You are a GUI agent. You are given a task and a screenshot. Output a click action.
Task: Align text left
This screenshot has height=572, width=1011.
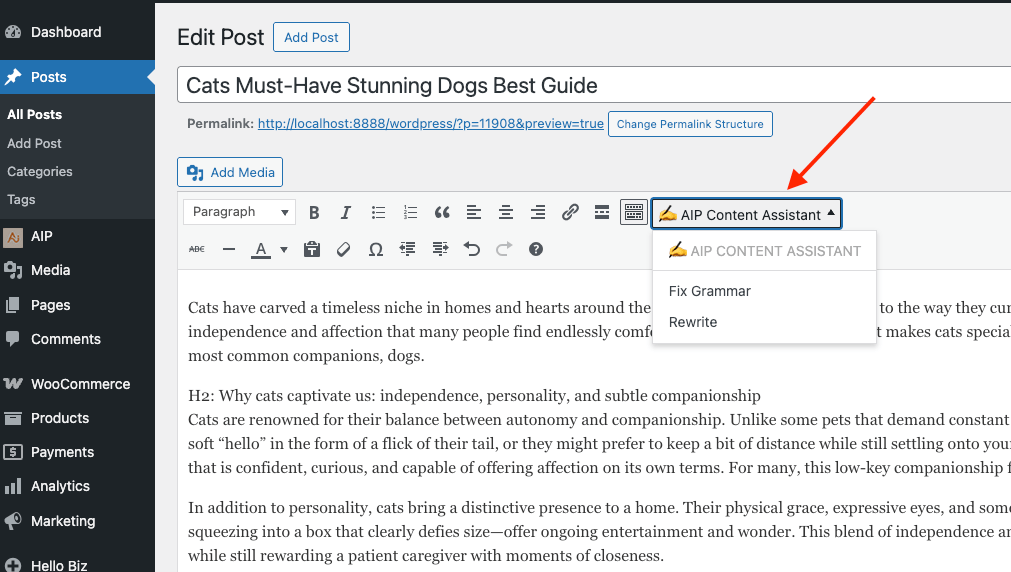click(x=474, y=212)
